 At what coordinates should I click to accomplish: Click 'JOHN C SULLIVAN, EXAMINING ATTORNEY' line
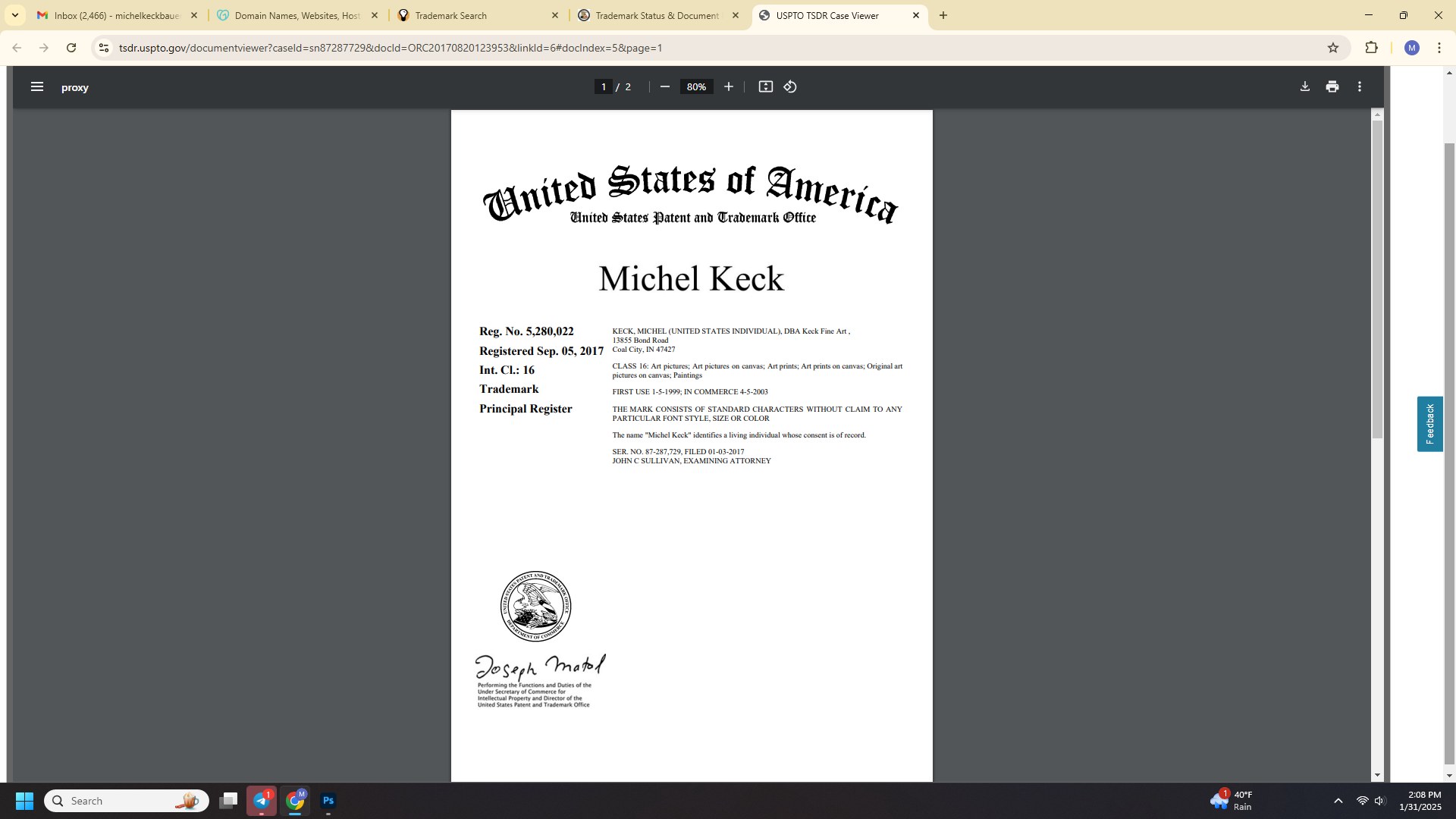[x=692, y=461]
